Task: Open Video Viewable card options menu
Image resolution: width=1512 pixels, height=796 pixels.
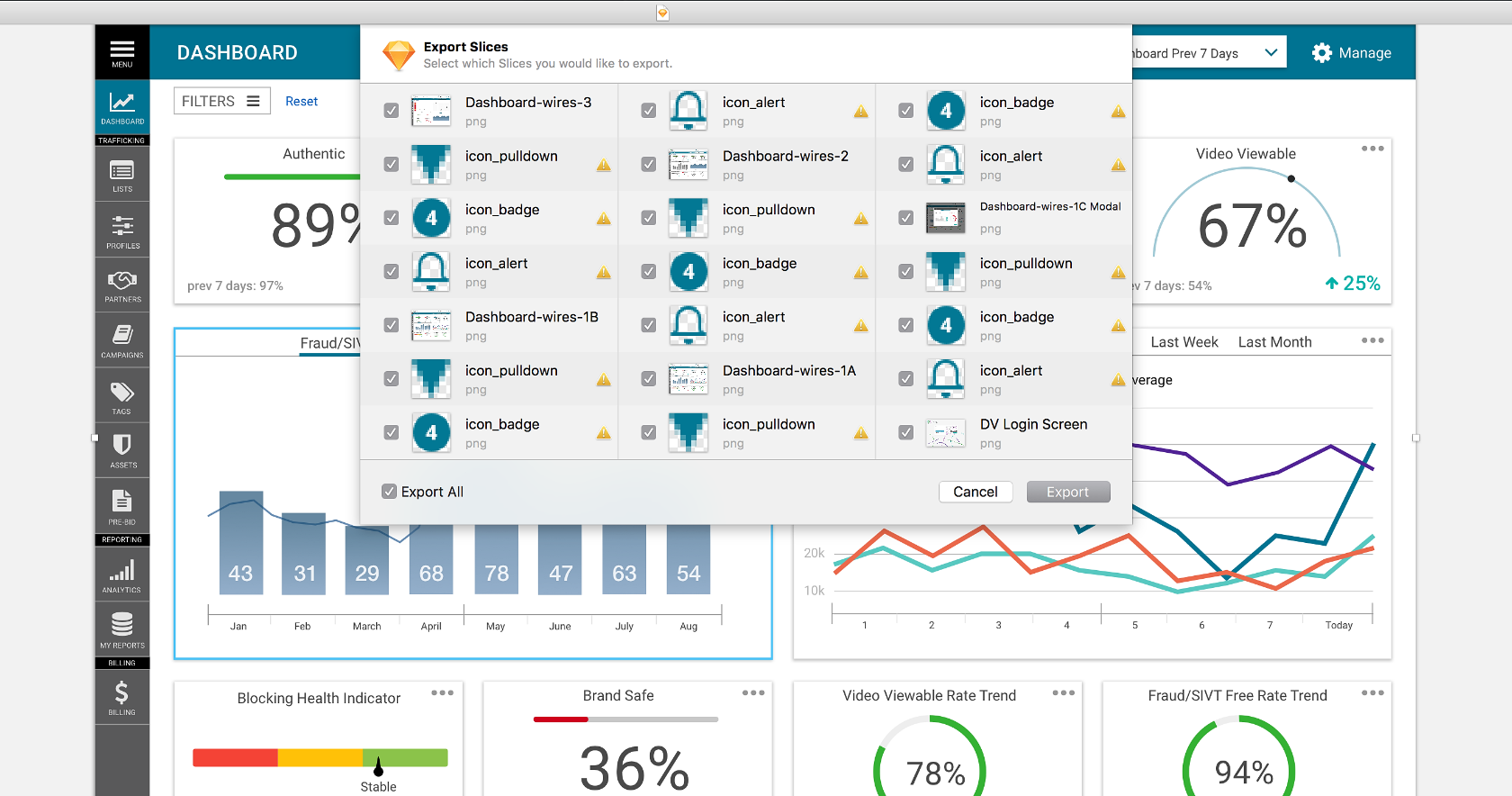Action: 1372,149
